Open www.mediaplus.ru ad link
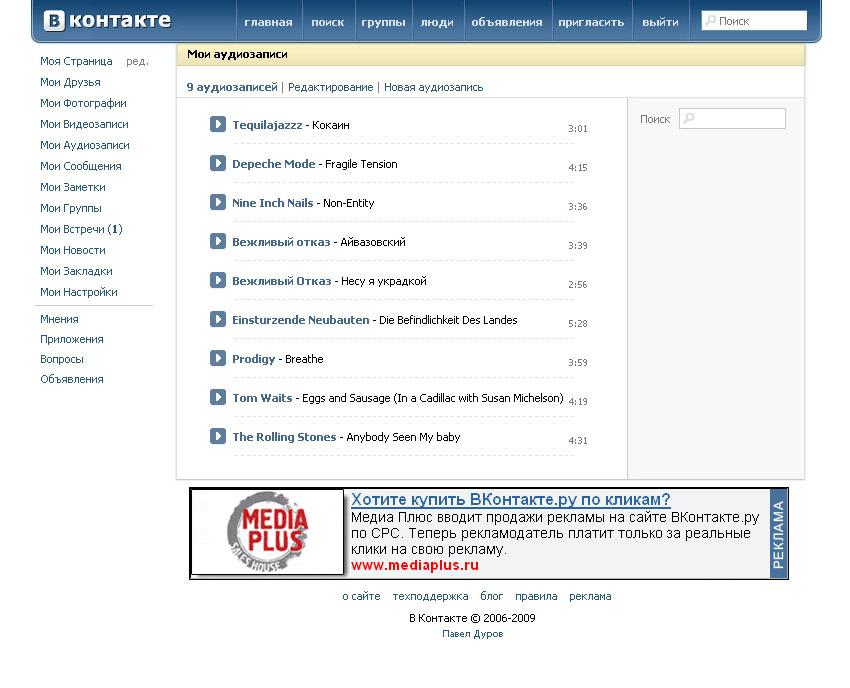Image resolution: width=850 pixels, height=688 pixels. click(x=415, y=565)
